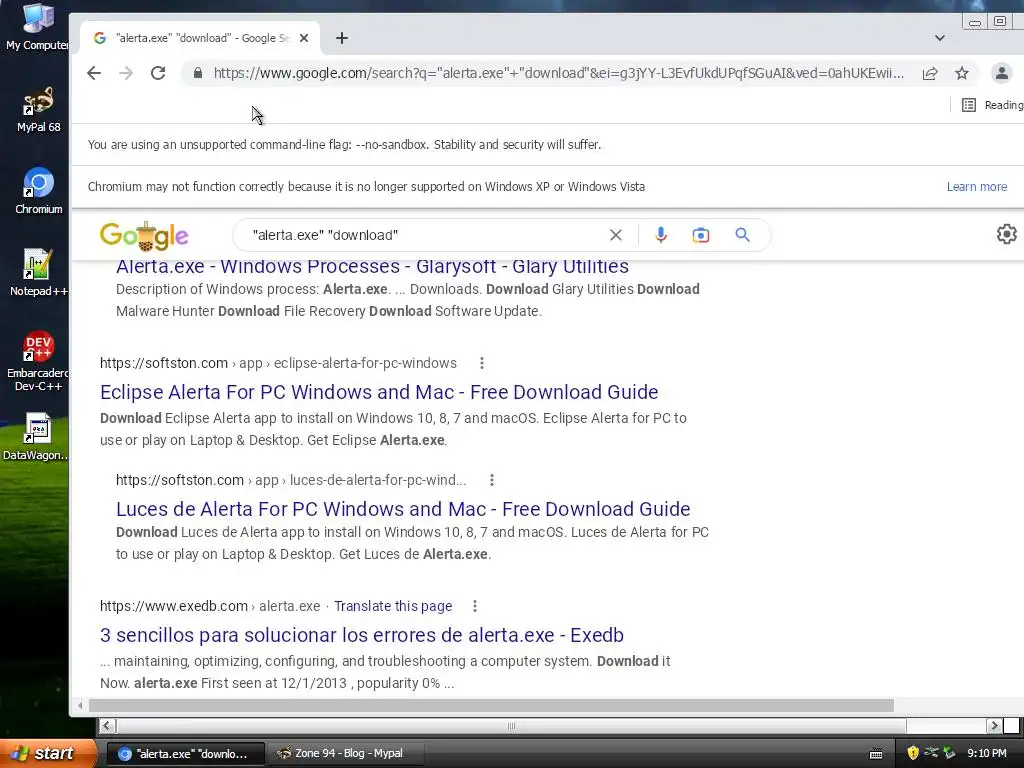Click the page horizontal scrollbar thumb
Screen dimensions: 1024x768
[x=491, y=705]
